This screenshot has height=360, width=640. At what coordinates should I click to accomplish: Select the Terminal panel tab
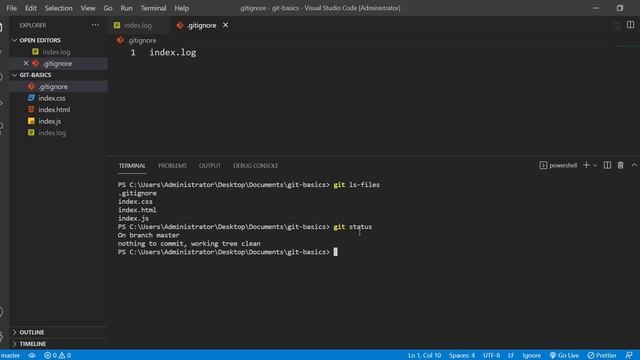(132, 166)
